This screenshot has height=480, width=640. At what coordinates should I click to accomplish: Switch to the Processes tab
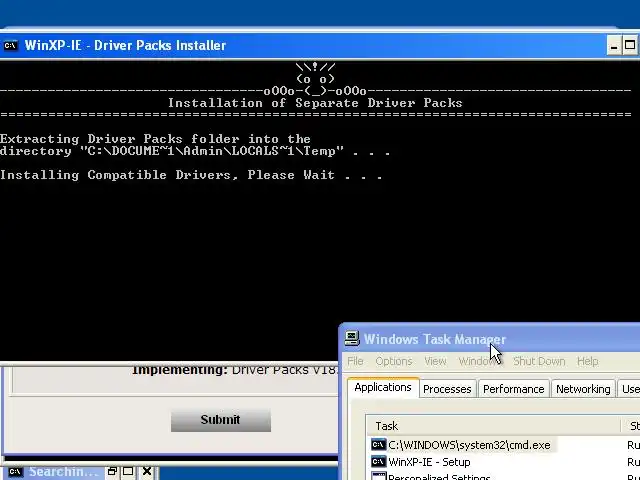447,389
